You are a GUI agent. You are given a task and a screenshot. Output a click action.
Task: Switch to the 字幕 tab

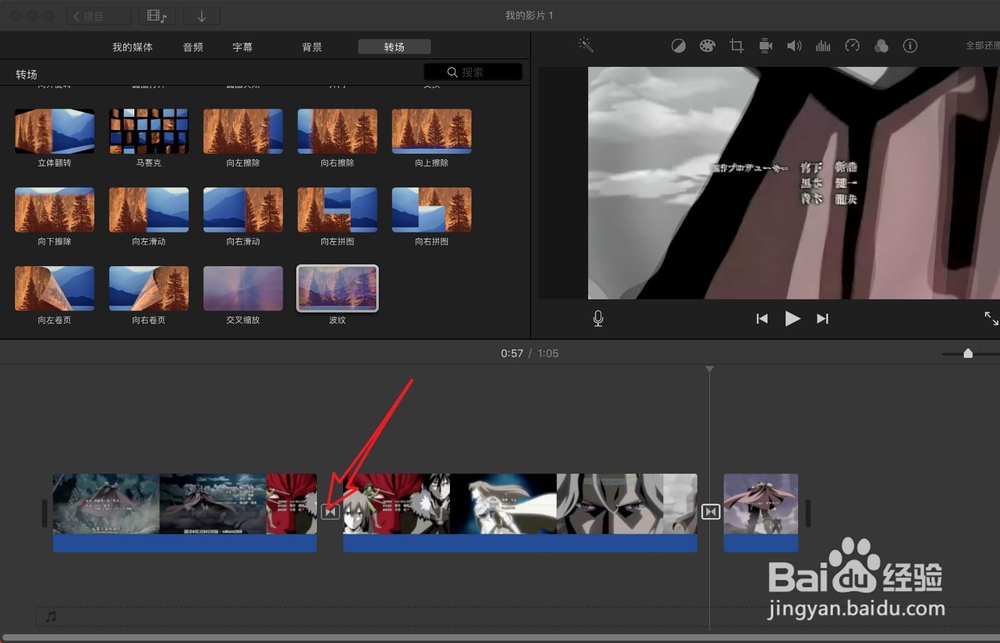click(x=242, y=47)
